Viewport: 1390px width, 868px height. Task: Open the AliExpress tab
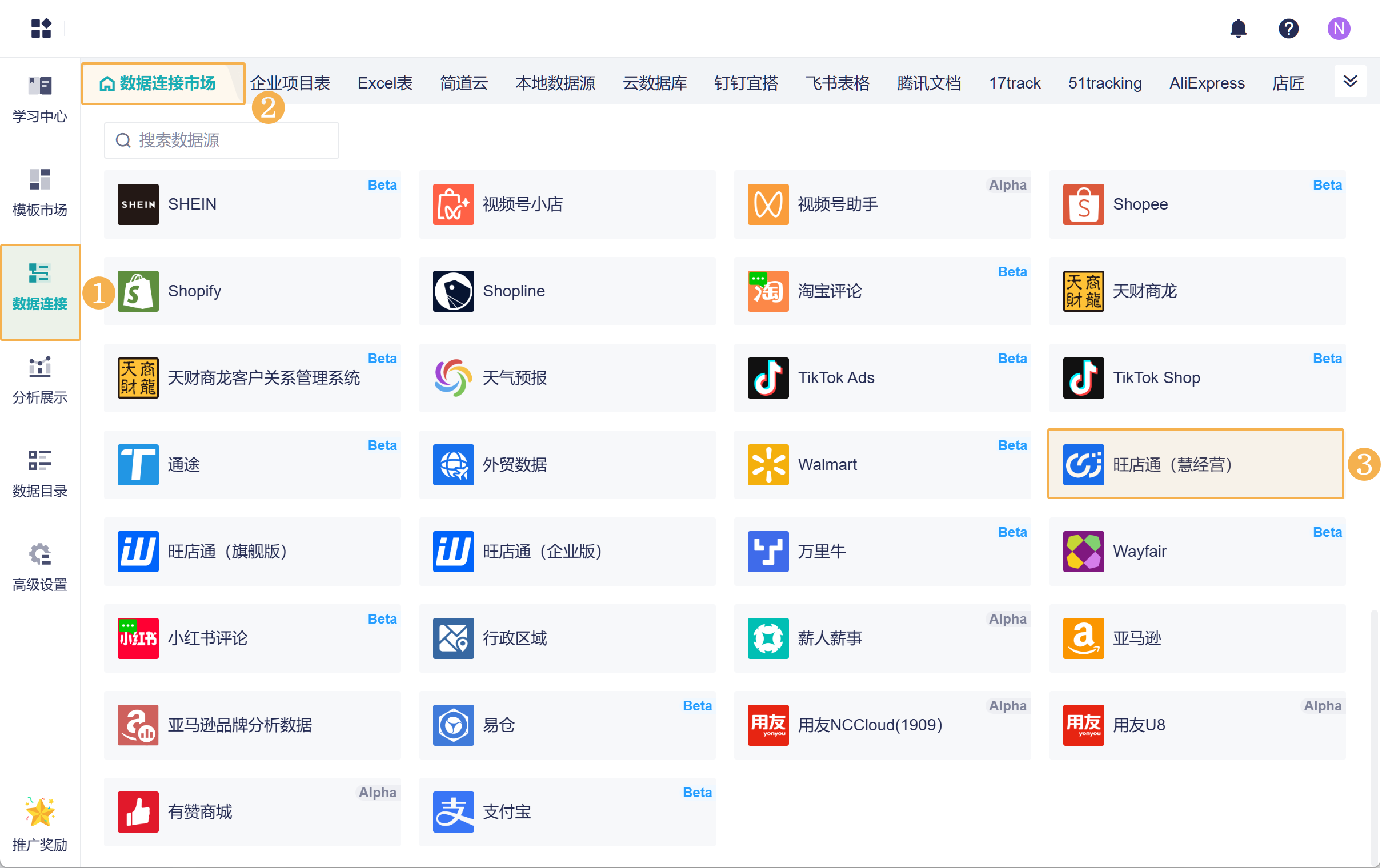1207,83
